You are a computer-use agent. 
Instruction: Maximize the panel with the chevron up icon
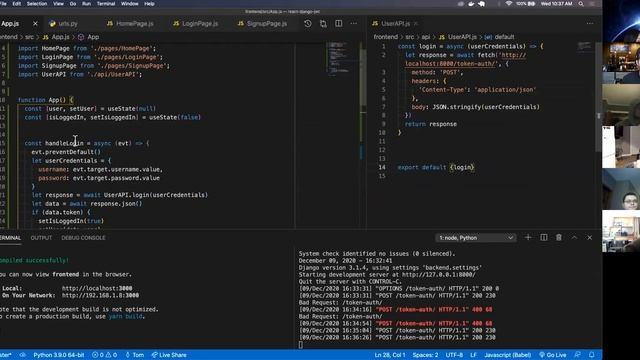pyautogui.click(x=574, y=238)
